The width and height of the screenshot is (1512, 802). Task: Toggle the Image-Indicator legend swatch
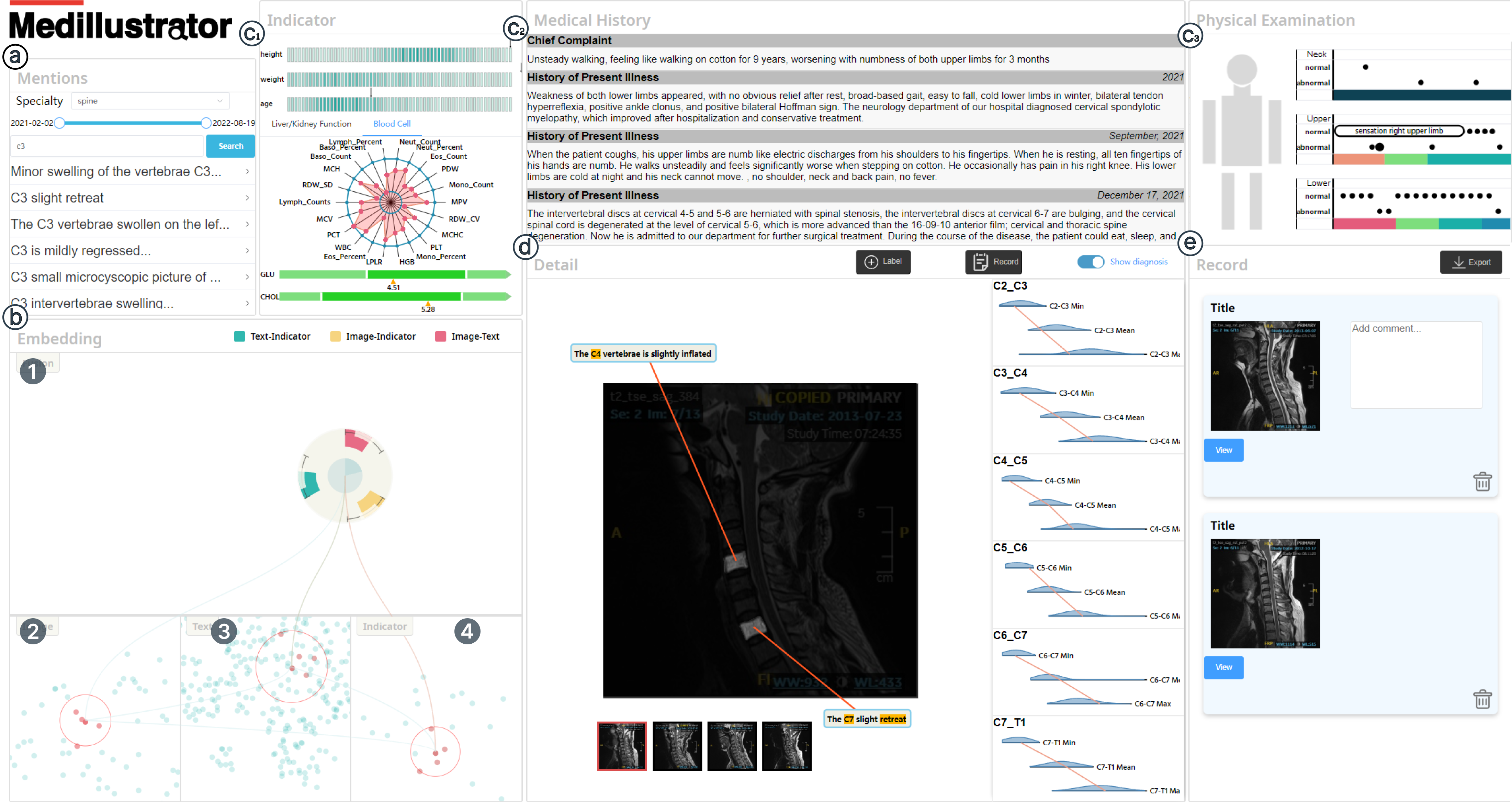tap(335, 336)
